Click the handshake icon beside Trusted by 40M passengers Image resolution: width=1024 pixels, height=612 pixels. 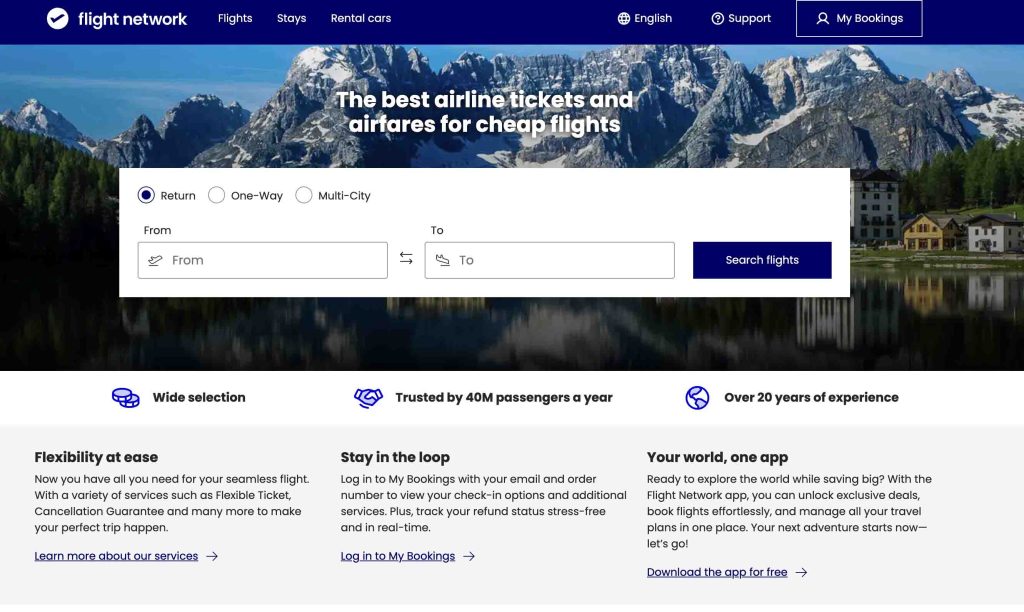coord(368,398)
